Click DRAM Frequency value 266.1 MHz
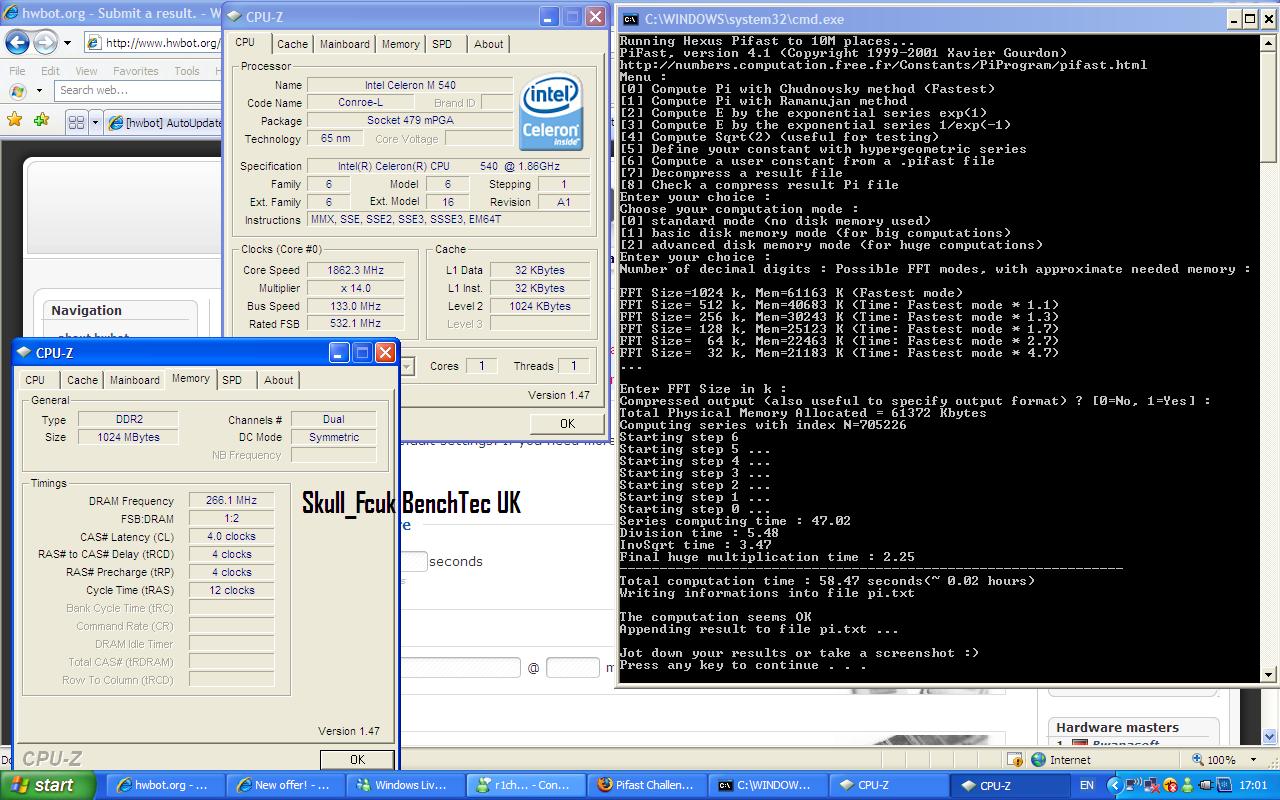The image size is (1280, 800). [231, 501]
